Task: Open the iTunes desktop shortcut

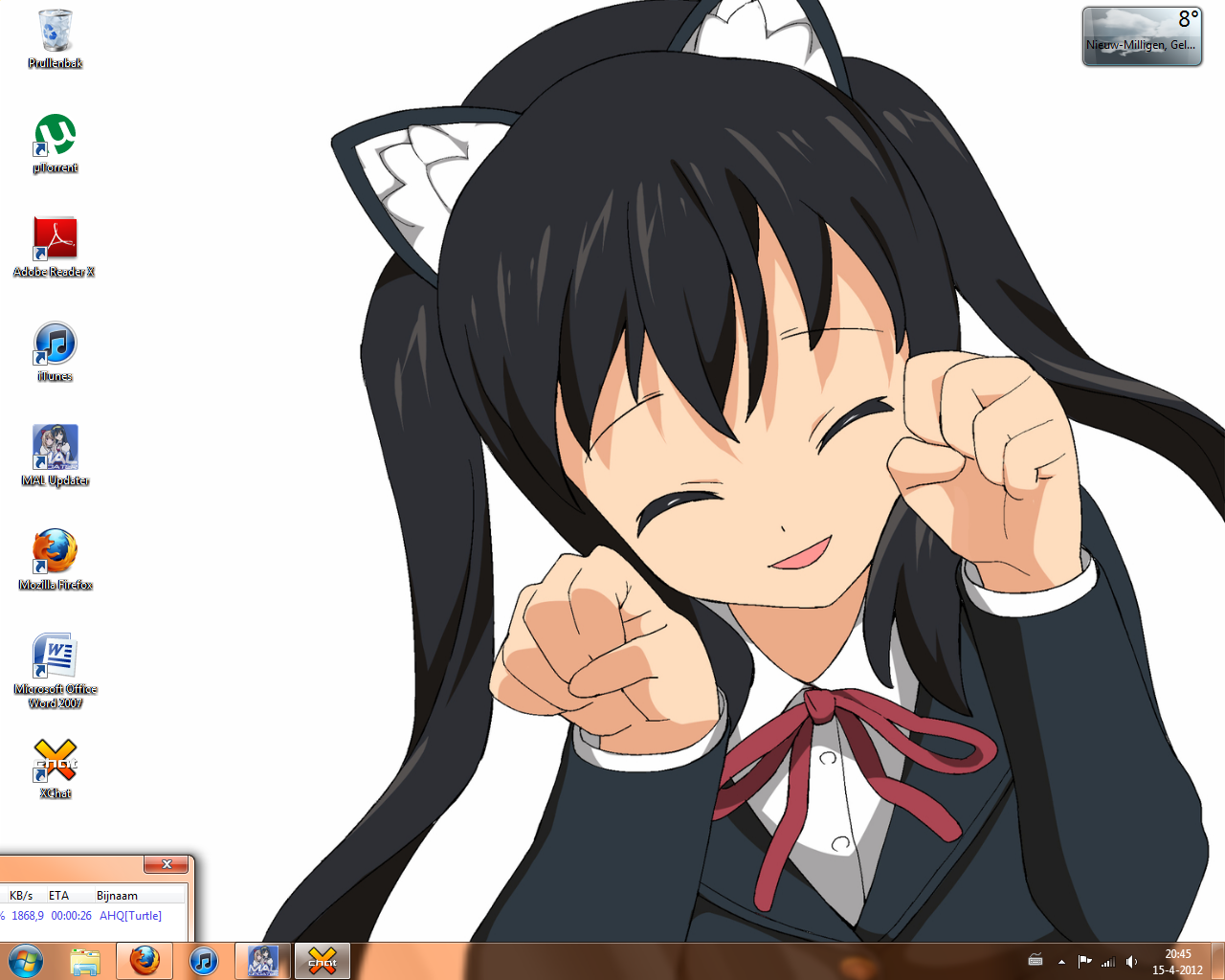Action: click(x=56, y=351)
